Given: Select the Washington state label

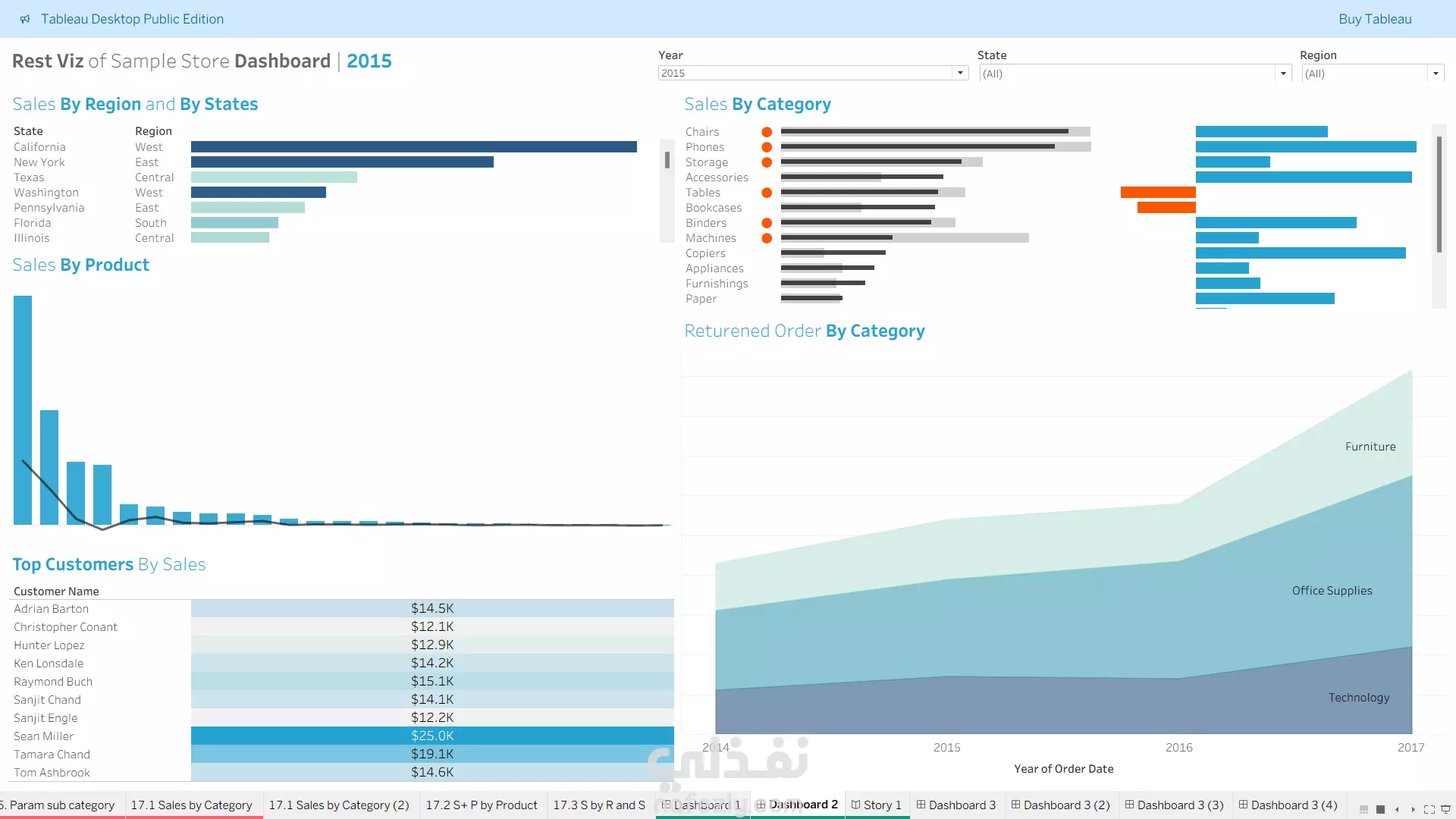Looking at the screenshot, I should click(x=46, y=193).
